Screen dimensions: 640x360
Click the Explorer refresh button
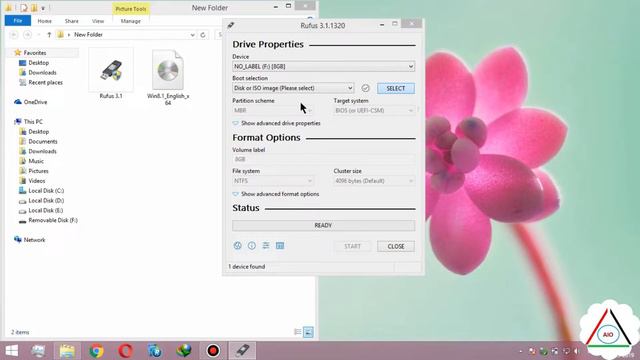tap(203, 35)
